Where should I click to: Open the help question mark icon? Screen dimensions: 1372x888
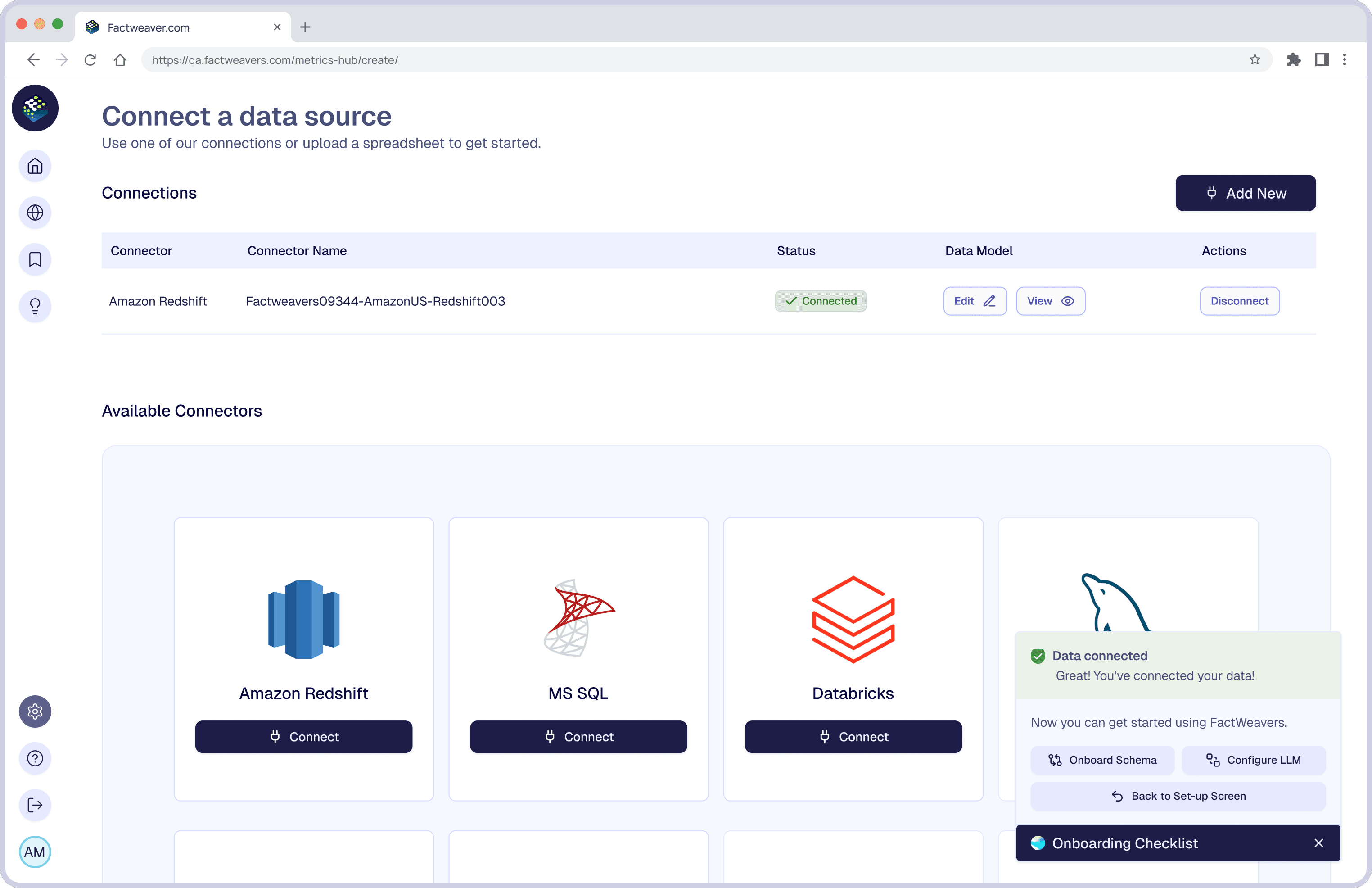(35, 758)
